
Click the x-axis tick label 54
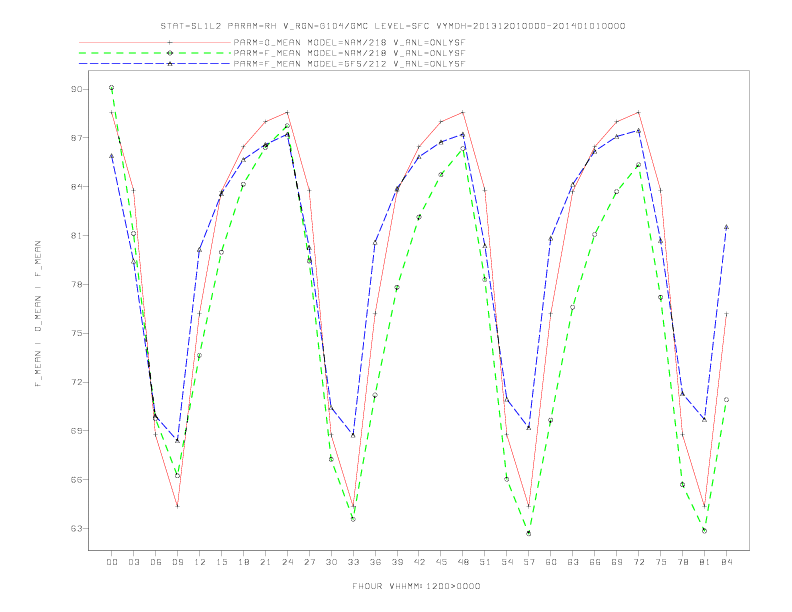point(507,562)
